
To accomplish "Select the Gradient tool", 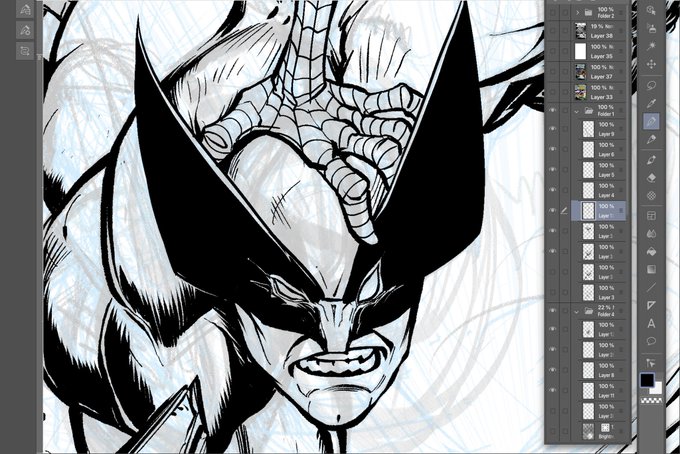I will 651,269.
